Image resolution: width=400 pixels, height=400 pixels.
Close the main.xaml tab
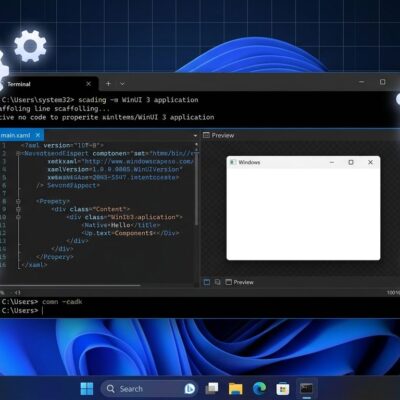pos(38,135)
